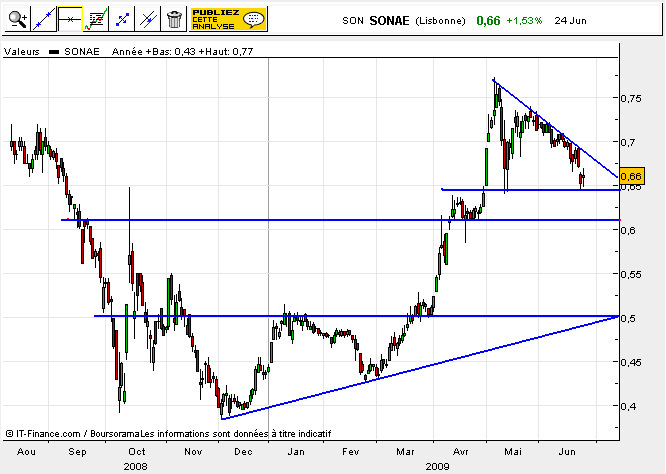Click the 0,7 price axis label
This screenshot has width=666, height=474.
628,142
